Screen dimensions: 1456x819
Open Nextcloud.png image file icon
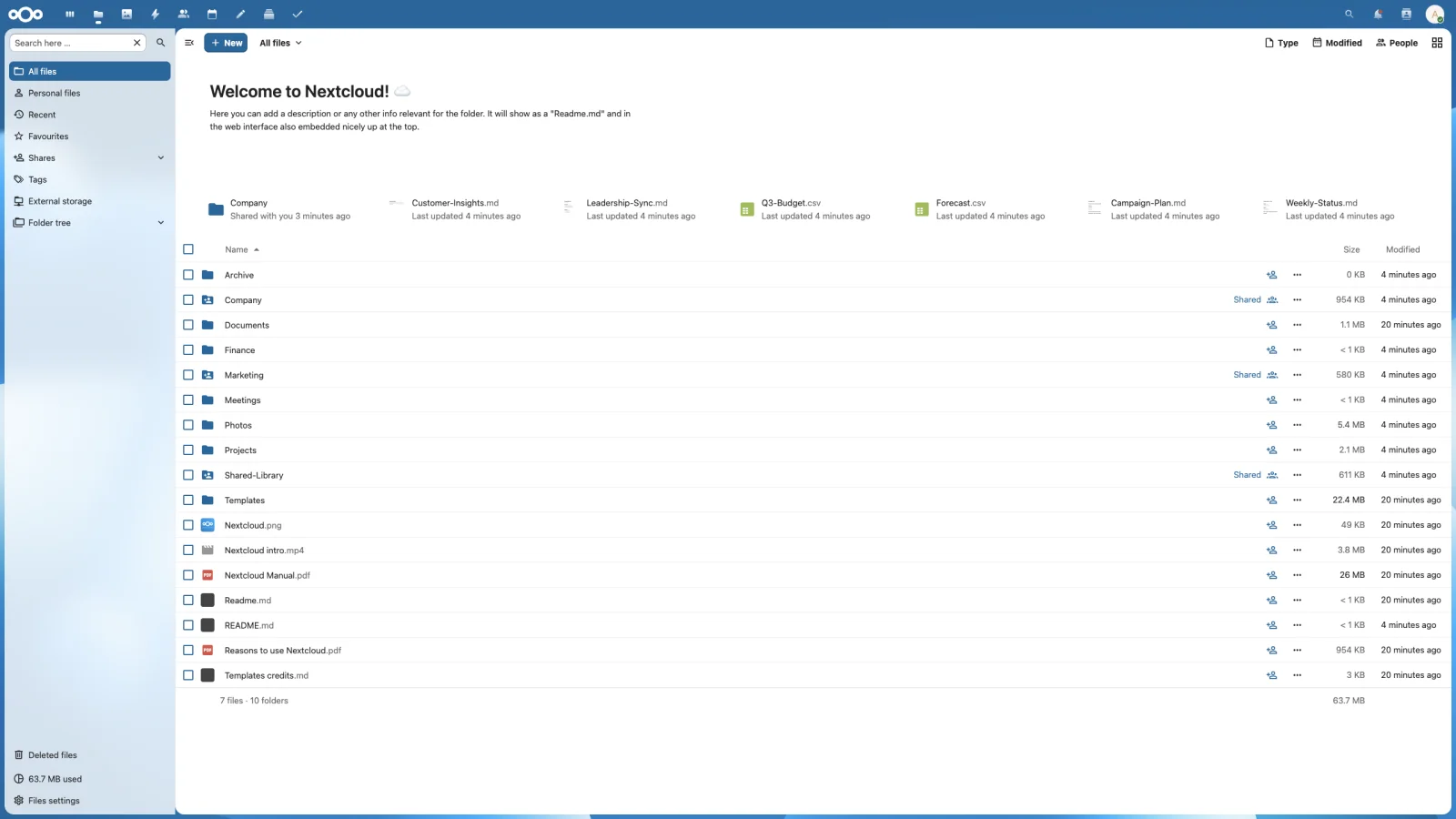tap(207, 525)
